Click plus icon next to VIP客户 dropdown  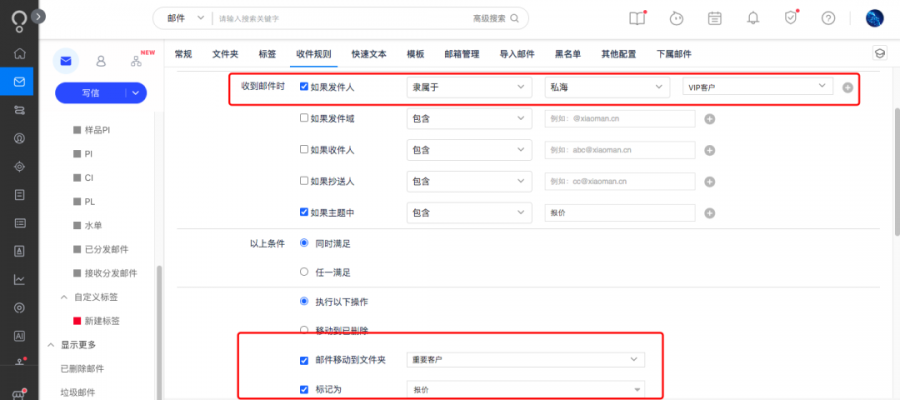click(x=848, y=88)
